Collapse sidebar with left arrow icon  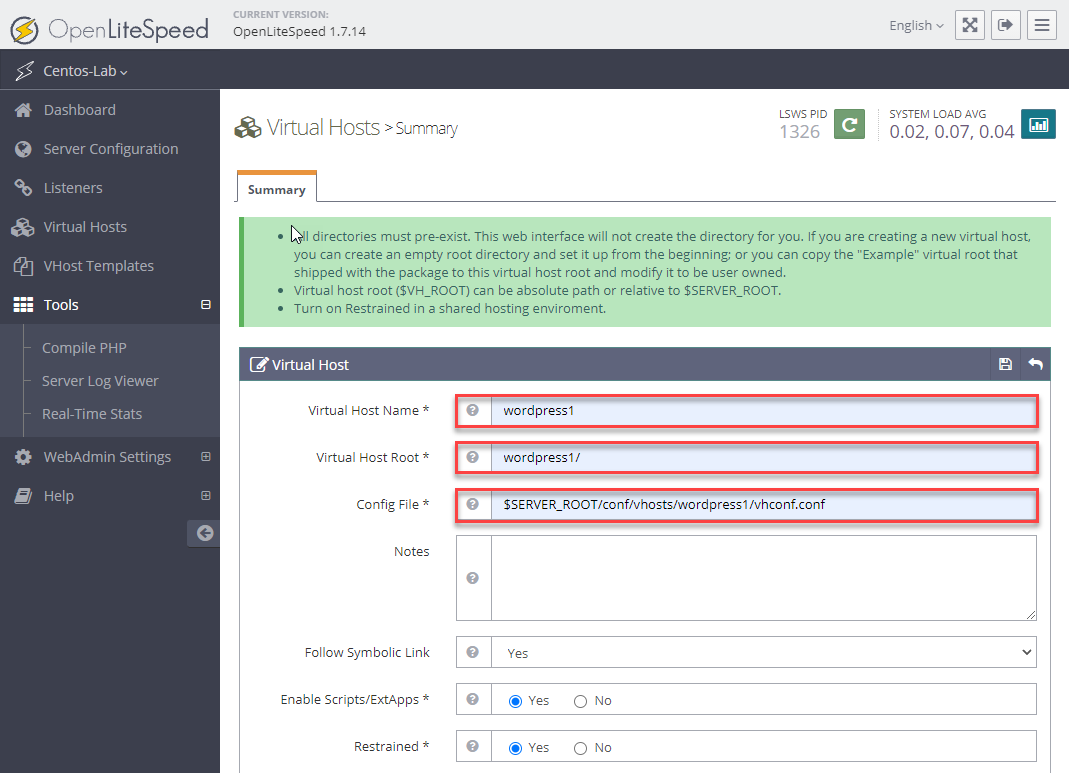coord(205,533)
